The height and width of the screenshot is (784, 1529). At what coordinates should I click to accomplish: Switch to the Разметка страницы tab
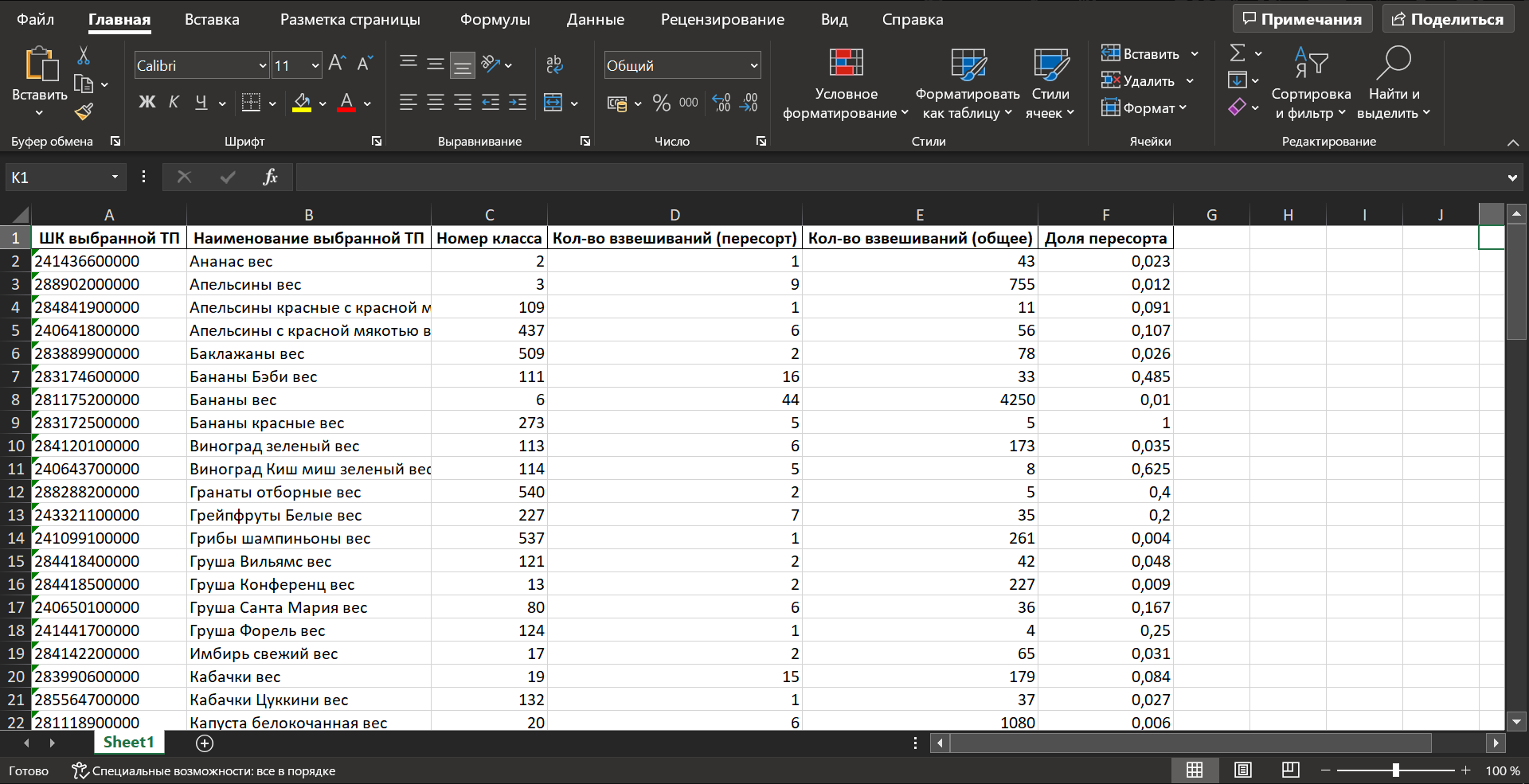(x=350, y=19)
